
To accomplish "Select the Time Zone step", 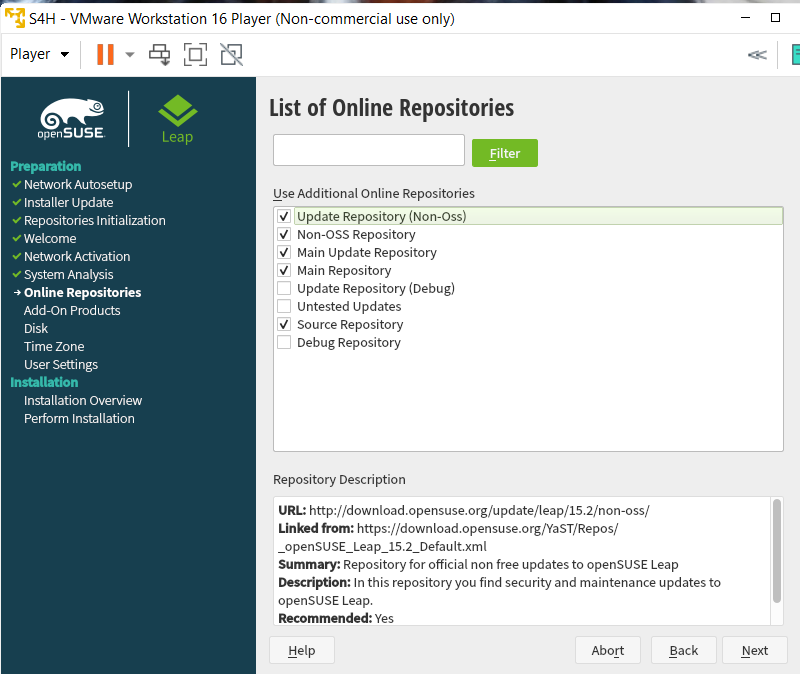I will click(x=54, y=346).
